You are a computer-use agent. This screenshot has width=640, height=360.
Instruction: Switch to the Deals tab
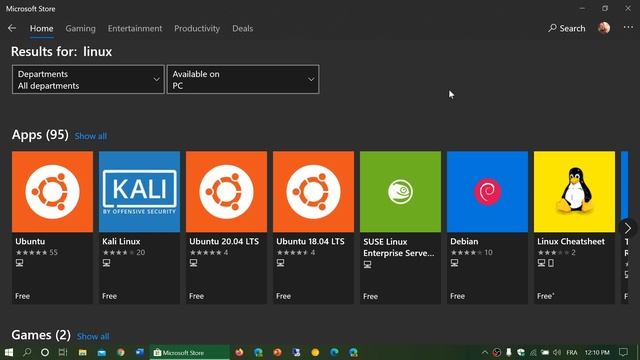tap(242, 29)
